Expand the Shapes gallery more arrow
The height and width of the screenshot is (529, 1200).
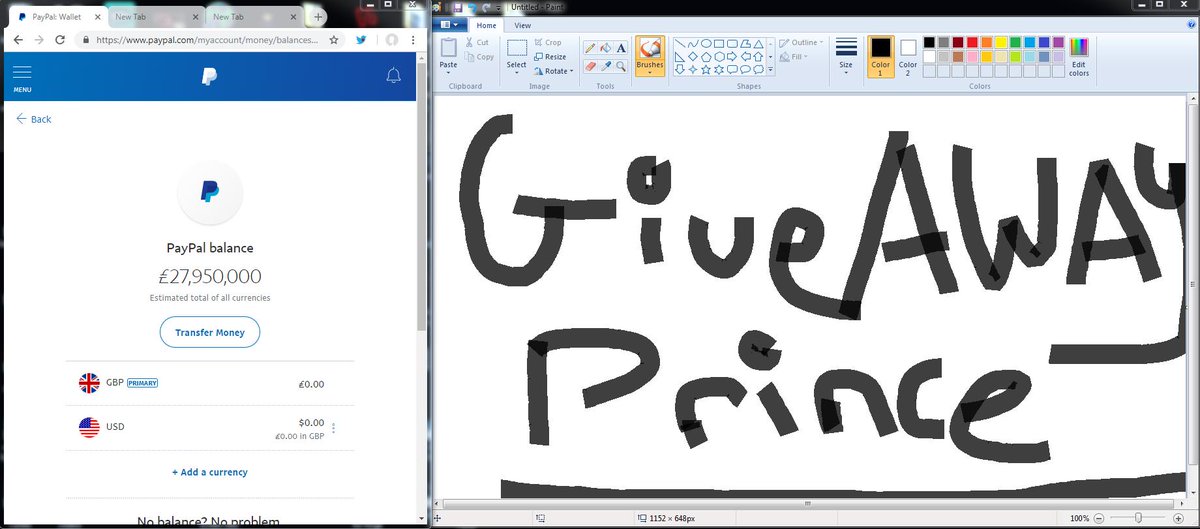[771, 71]
